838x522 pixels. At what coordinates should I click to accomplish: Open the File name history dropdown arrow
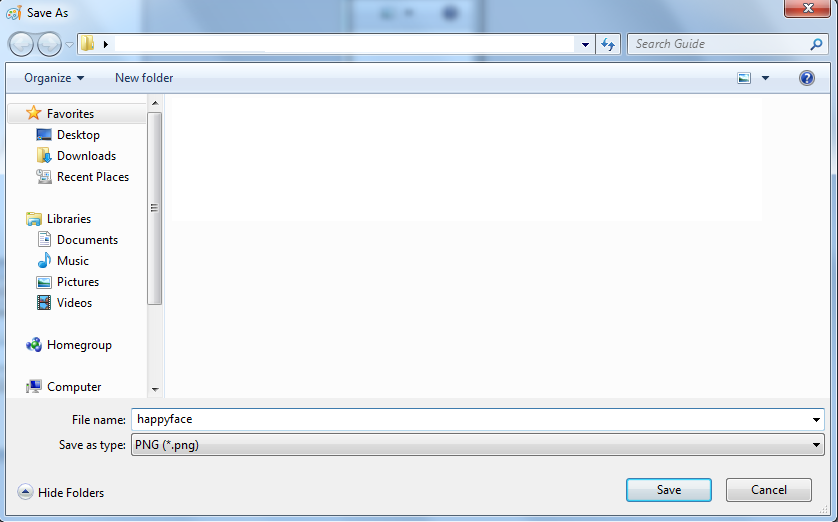[x=816, y=420]
